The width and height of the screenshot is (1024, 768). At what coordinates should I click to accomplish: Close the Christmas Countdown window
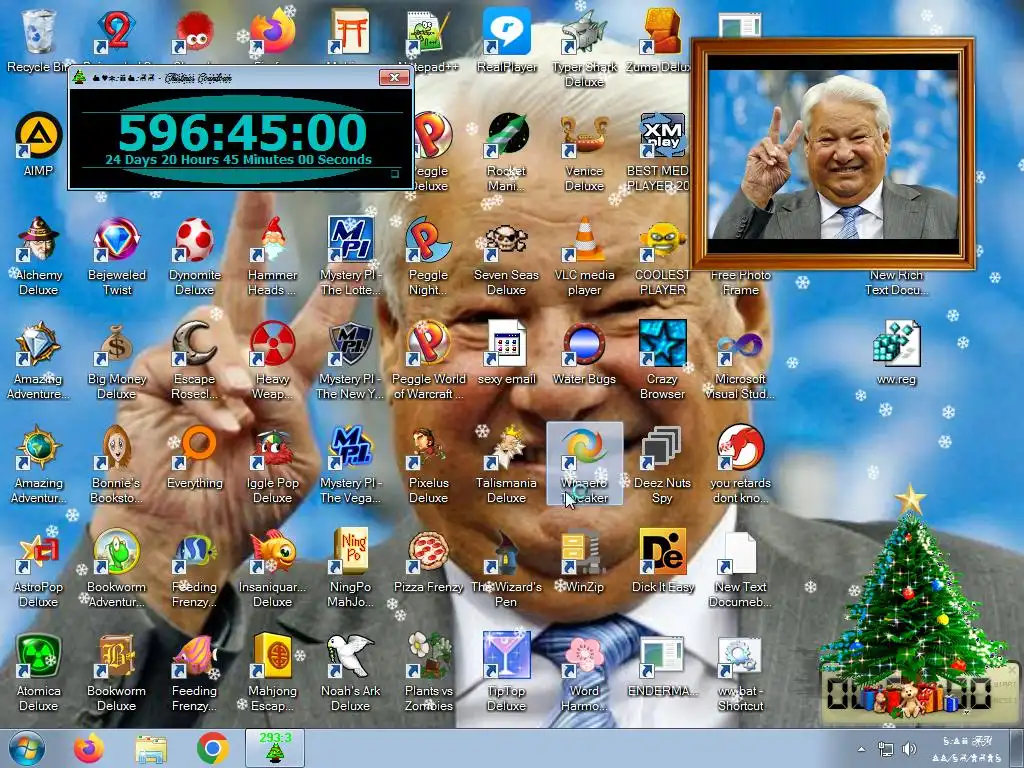pyautogui.click(x=394, y=78)
